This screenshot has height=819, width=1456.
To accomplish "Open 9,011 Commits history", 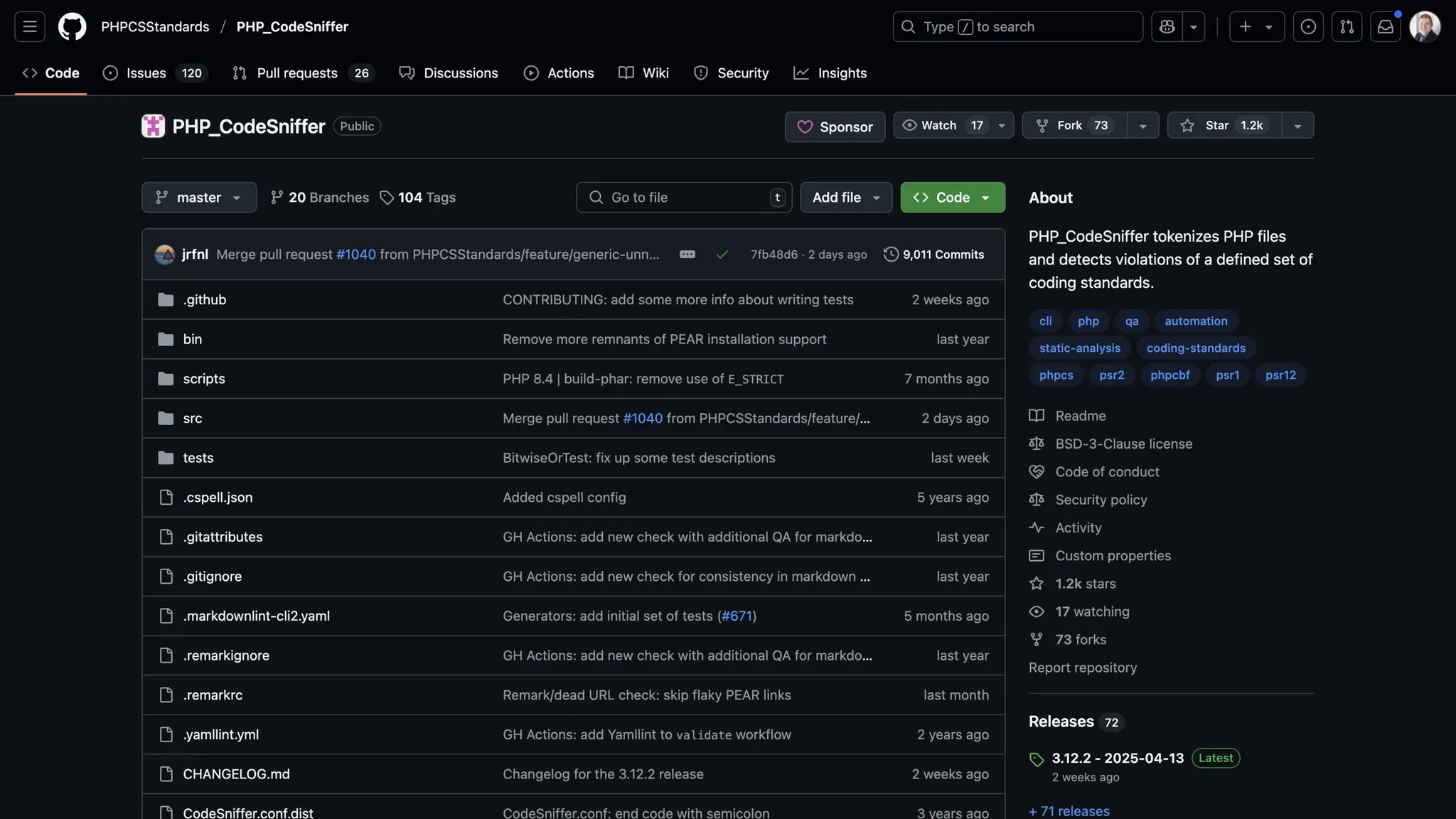I will (933, 255).
